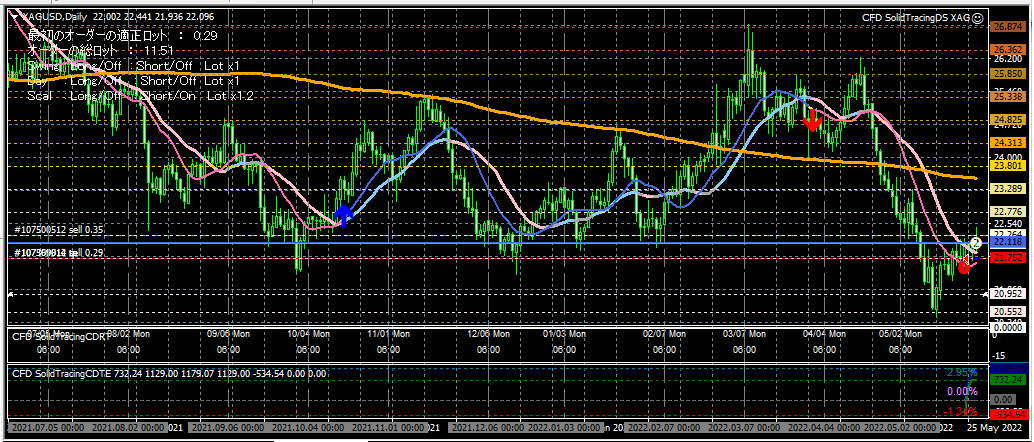Click the 12/06 Mon date marker

click(489, 334)
